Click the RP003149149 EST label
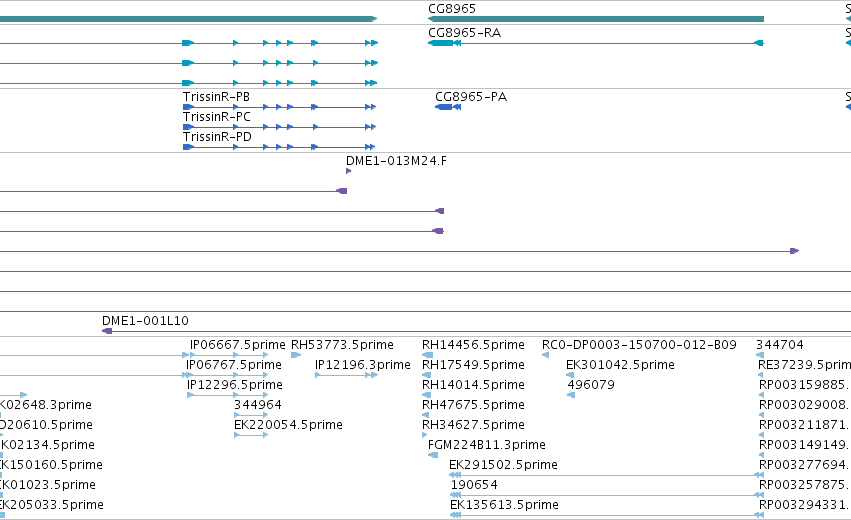This screenshot has width=851, height=520. [804, 445]
